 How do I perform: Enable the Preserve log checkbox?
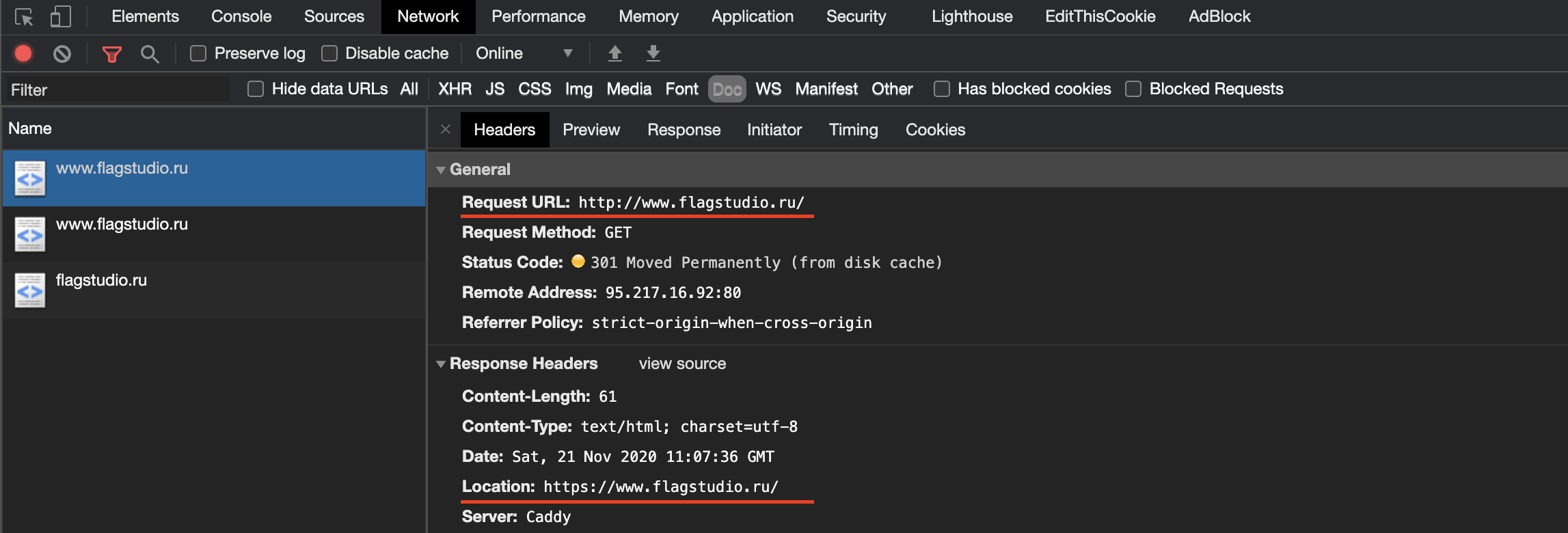point(198,53)
